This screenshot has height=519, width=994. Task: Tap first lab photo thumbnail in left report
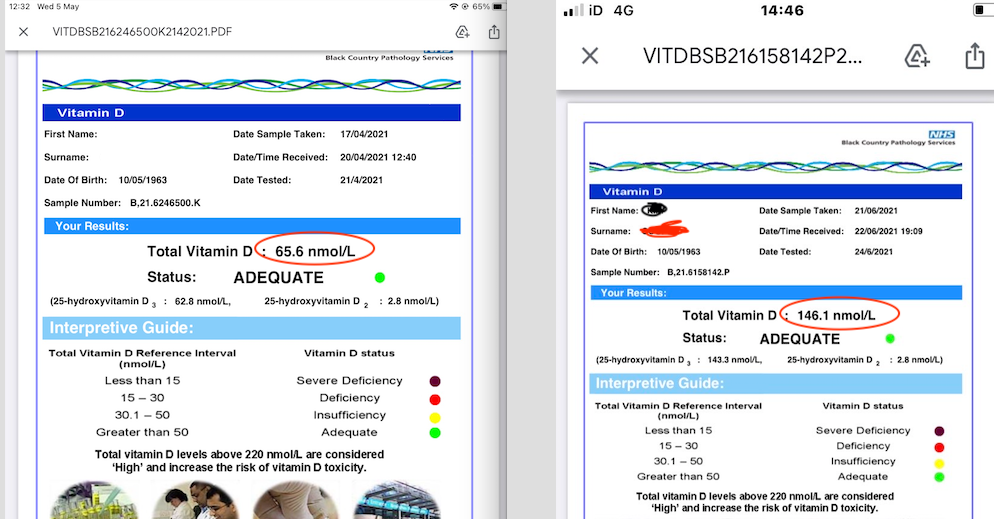click(93, 500)
